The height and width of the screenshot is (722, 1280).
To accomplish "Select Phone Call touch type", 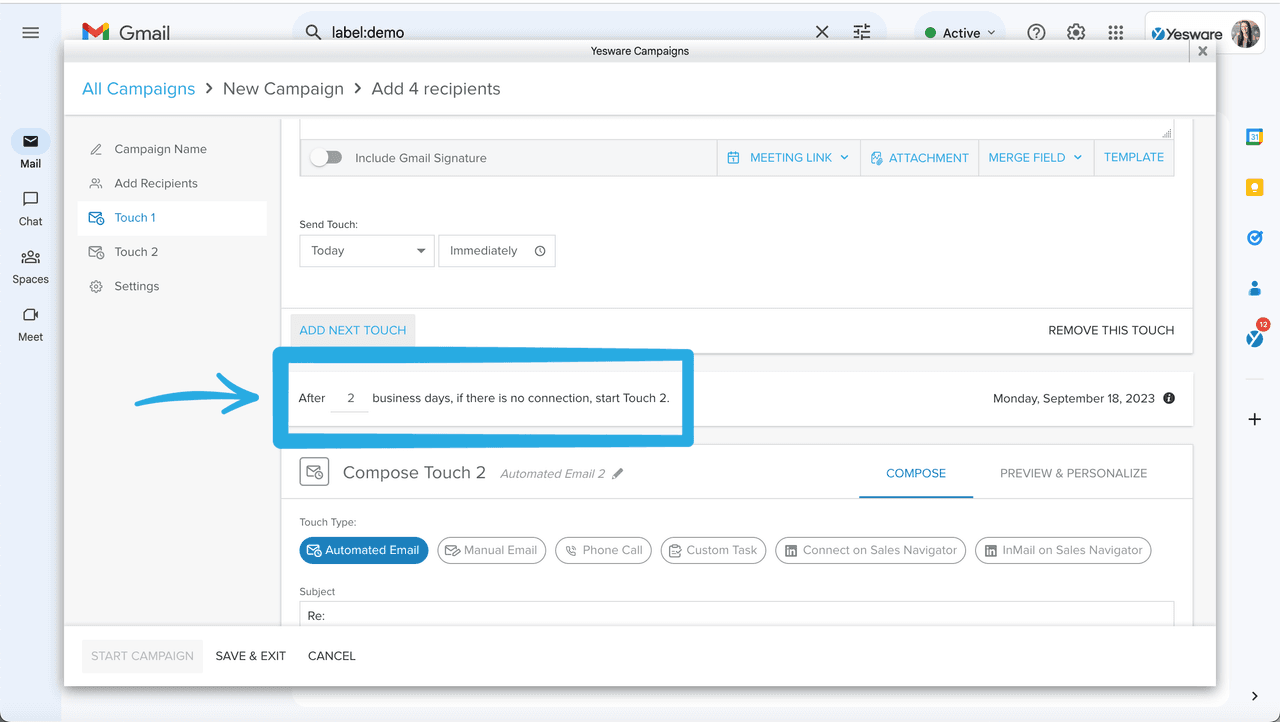I will click(603, 550).
